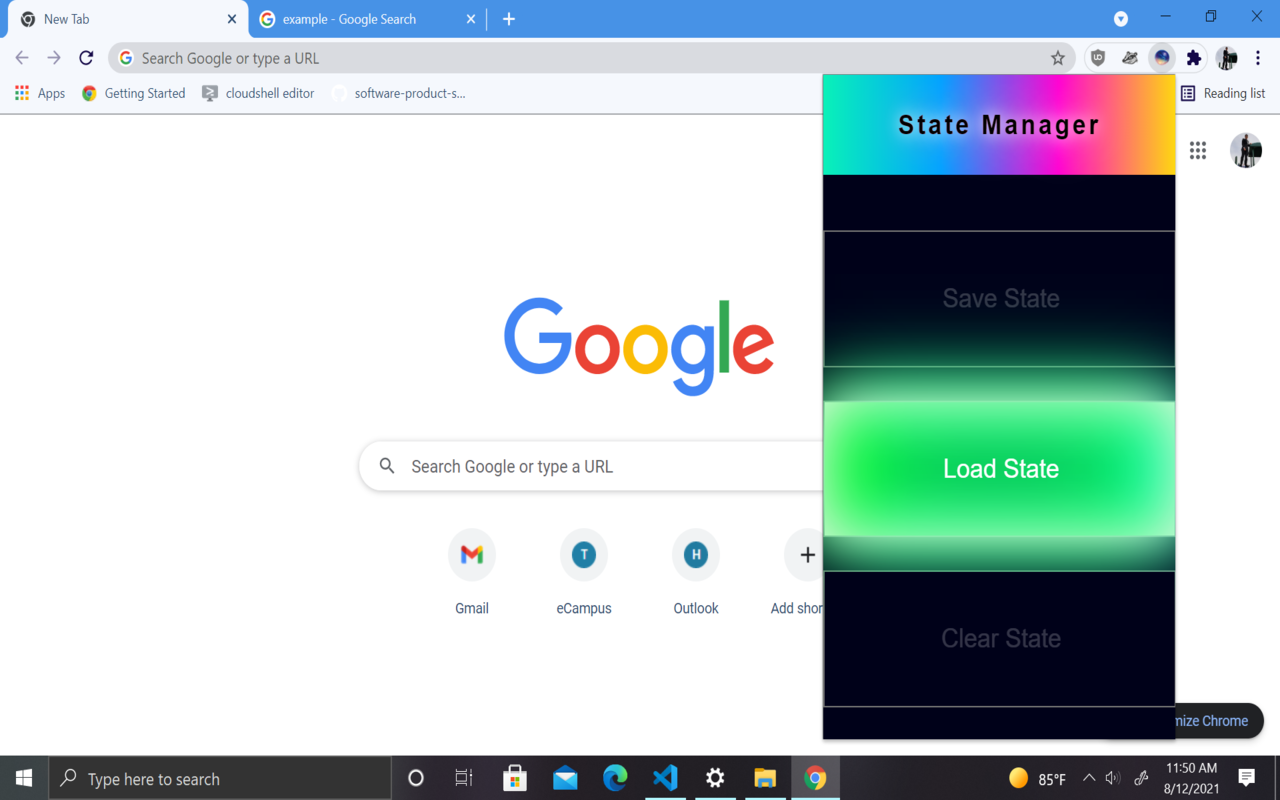Click Google account avatar on page
This screenshot has height=800, width=1280.
point(1245,151)
